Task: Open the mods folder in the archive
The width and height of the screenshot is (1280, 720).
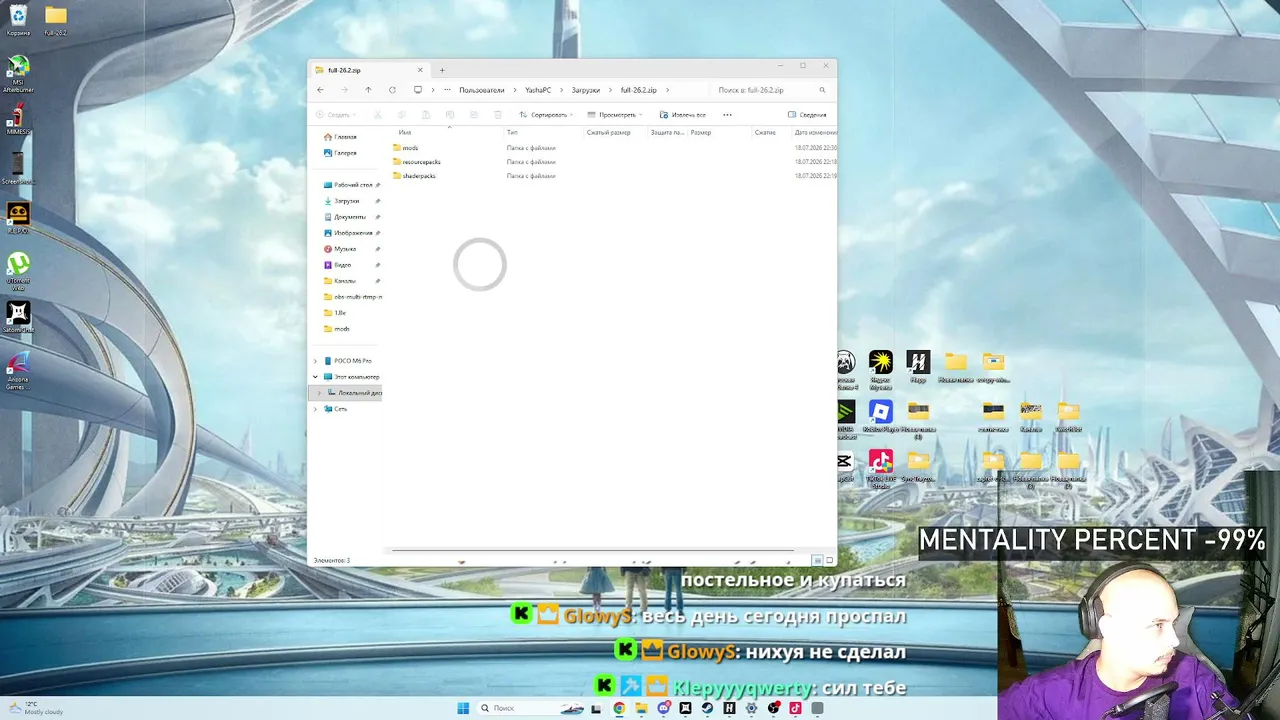Action: pyautogui.click(x=405, y=148)
